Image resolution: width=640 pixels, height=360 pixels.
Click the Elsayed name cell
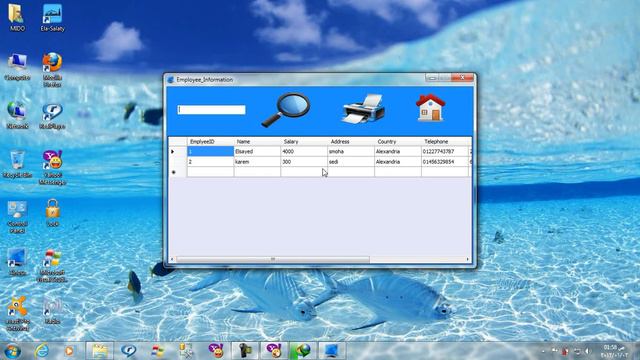tap(257, 151)
